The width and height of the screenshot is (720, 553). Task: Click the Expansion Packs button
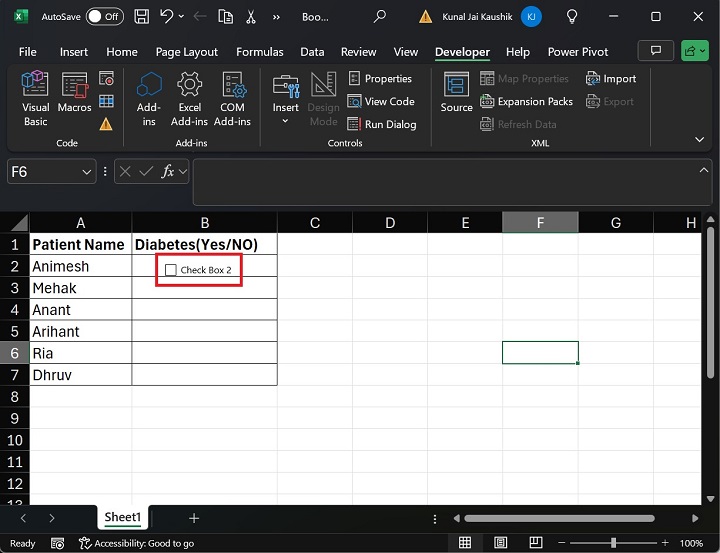pyautogui.click(x=527, y=101)
